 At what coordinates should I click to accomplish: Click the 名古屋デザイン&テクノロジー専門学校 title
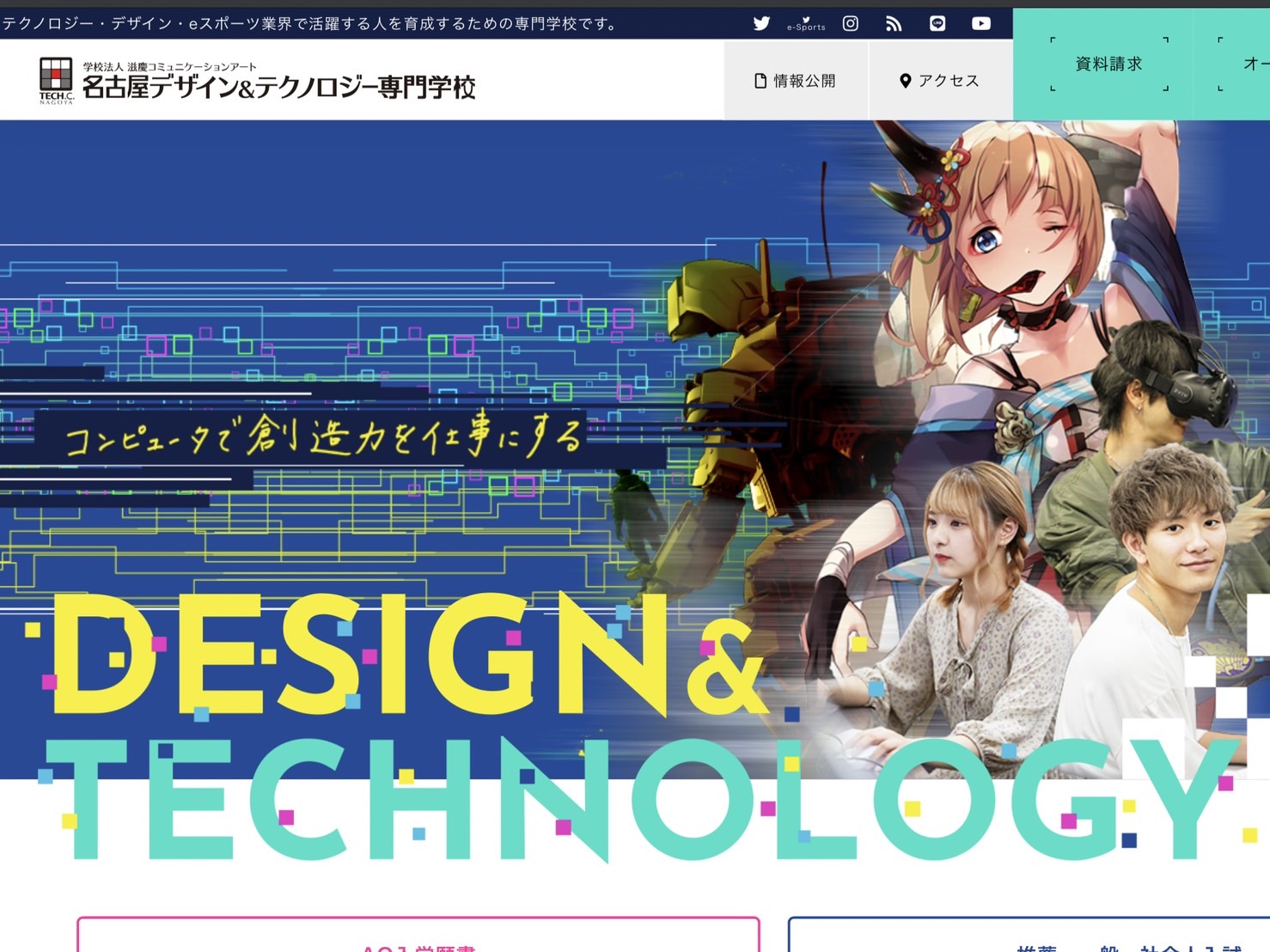(x=278, y=87)
